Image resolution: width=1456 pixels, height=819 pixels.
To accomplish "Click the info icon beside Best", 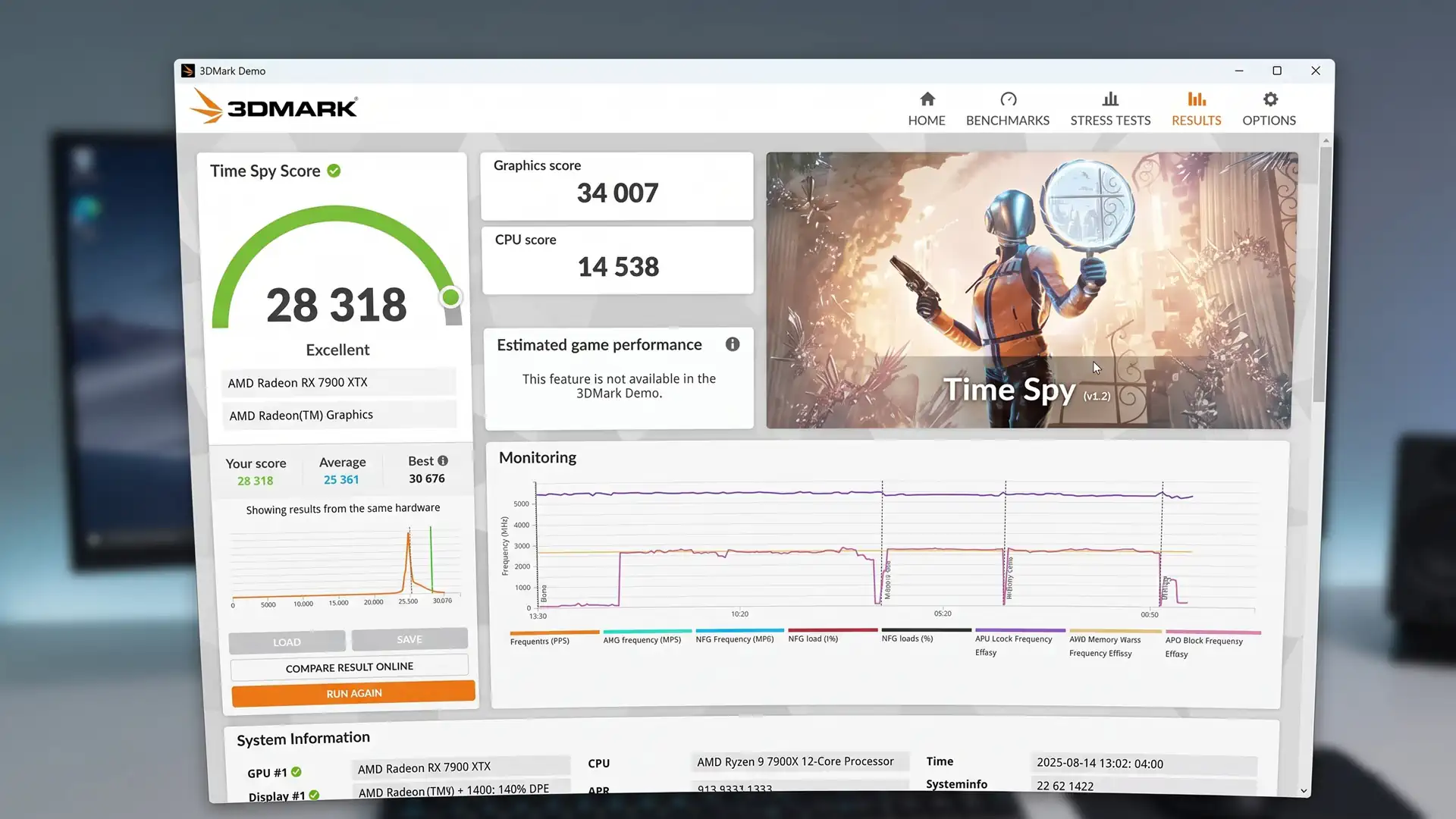I will point(443,460).
